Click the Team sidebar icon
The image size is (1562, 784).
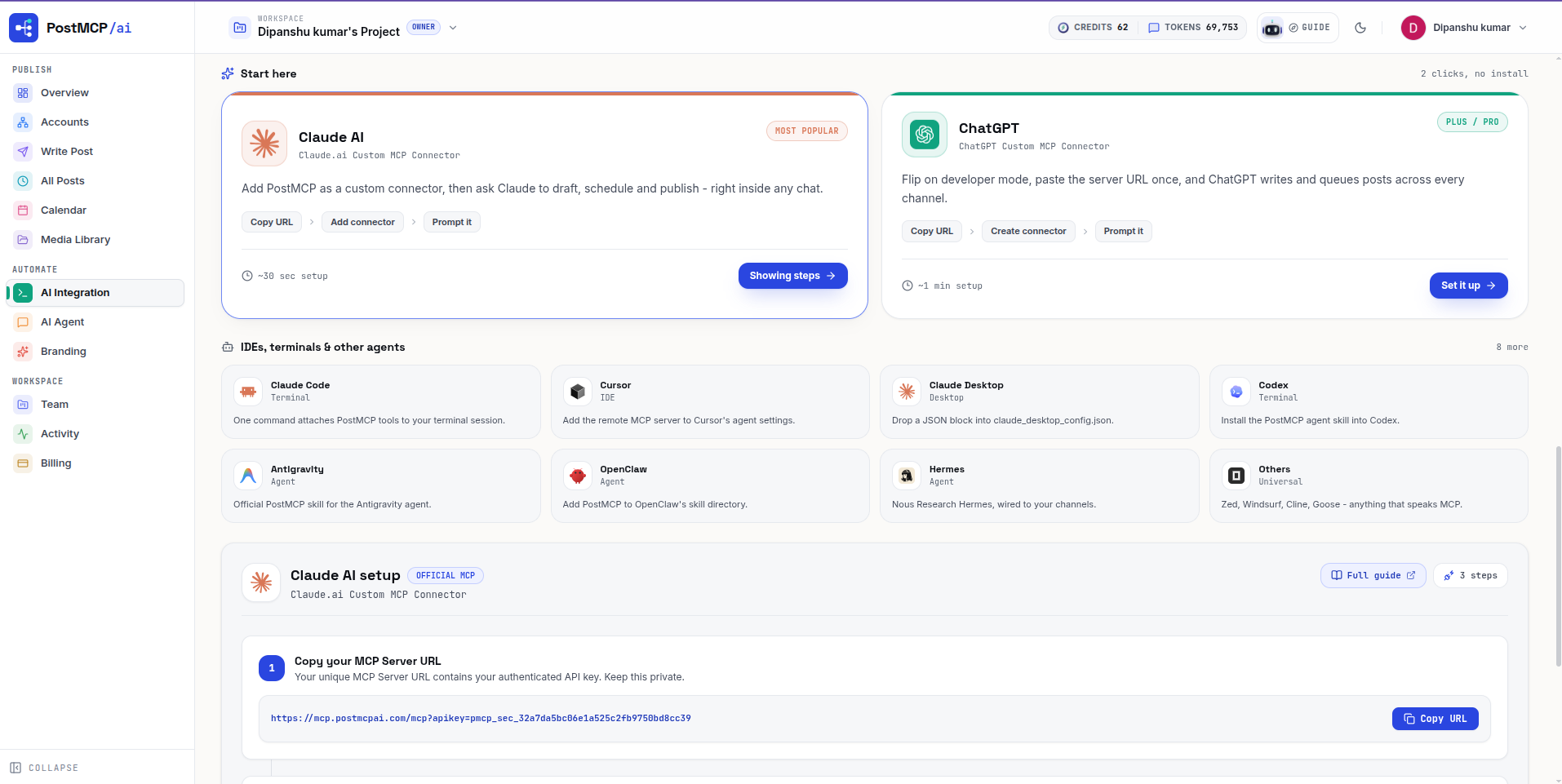click(23, 405)
